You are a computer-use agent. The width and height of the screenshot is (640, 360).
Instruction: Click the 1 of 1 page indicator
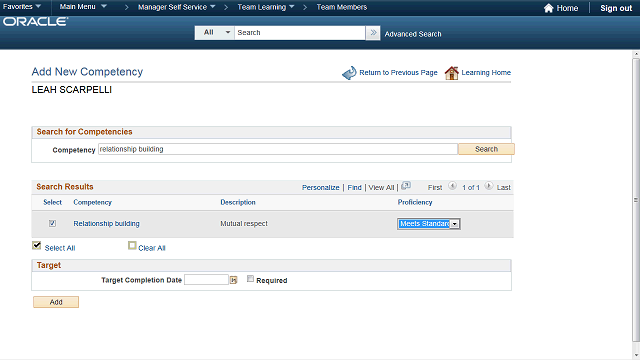point(471,187)
